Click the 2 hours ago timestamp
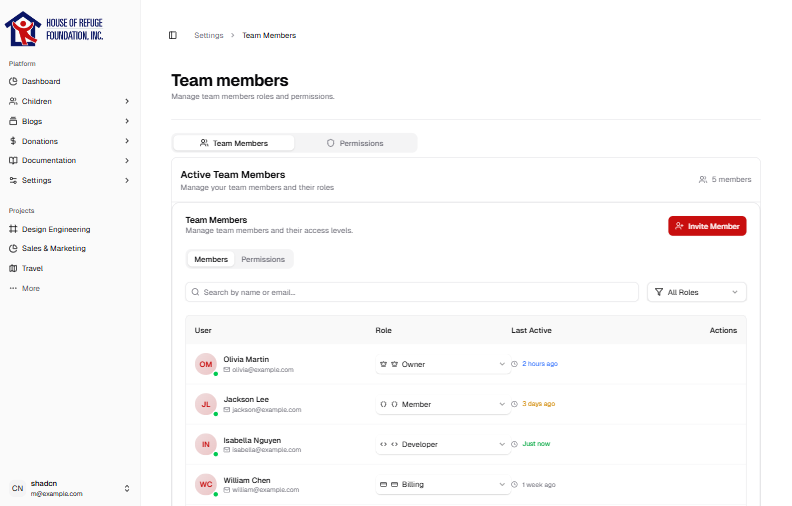Viewport: 792px width, 506px height. coord(540,364)
